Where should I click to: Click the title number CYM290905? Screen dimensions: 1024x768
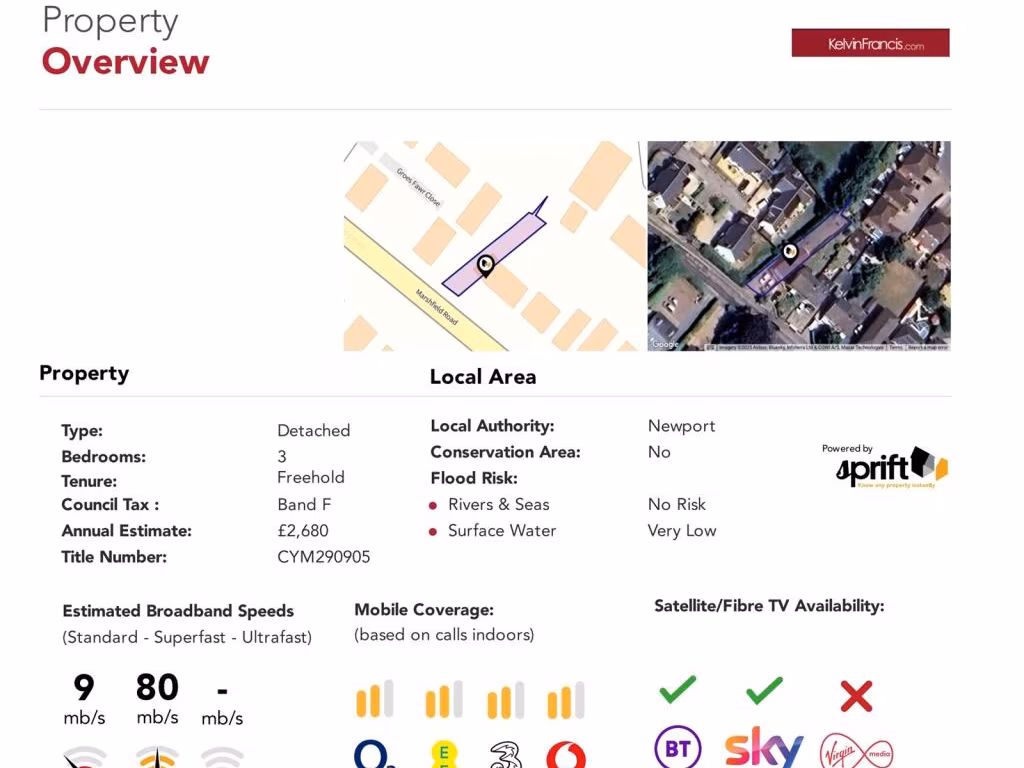pyautogui.click(x=323, y=557)
